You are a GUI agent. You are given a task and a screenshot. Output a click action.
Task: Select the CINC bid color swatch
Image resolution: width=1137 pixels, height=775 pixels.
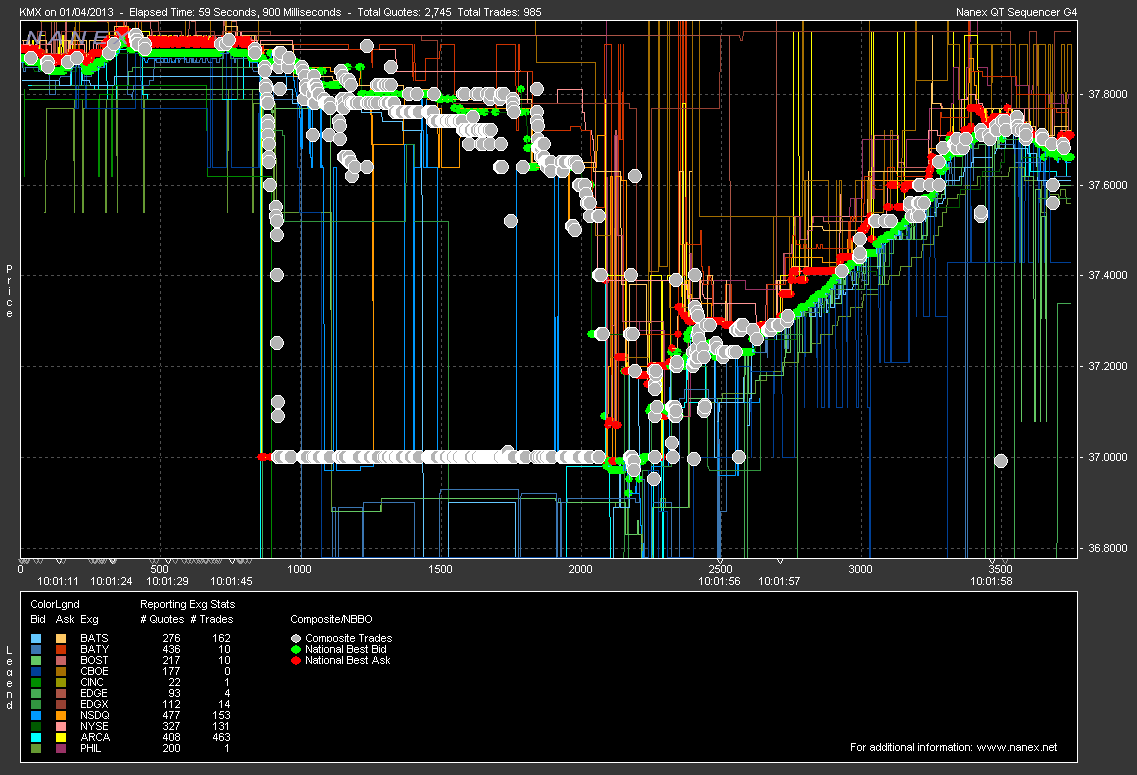click(x=36, y=682)
